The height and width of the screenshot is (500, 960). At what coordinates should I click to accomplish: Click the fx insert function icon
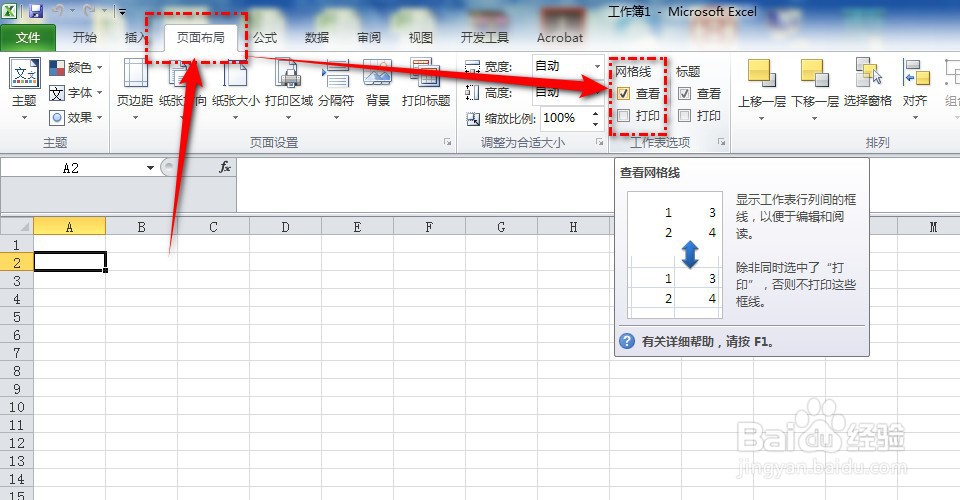point(225,167)
